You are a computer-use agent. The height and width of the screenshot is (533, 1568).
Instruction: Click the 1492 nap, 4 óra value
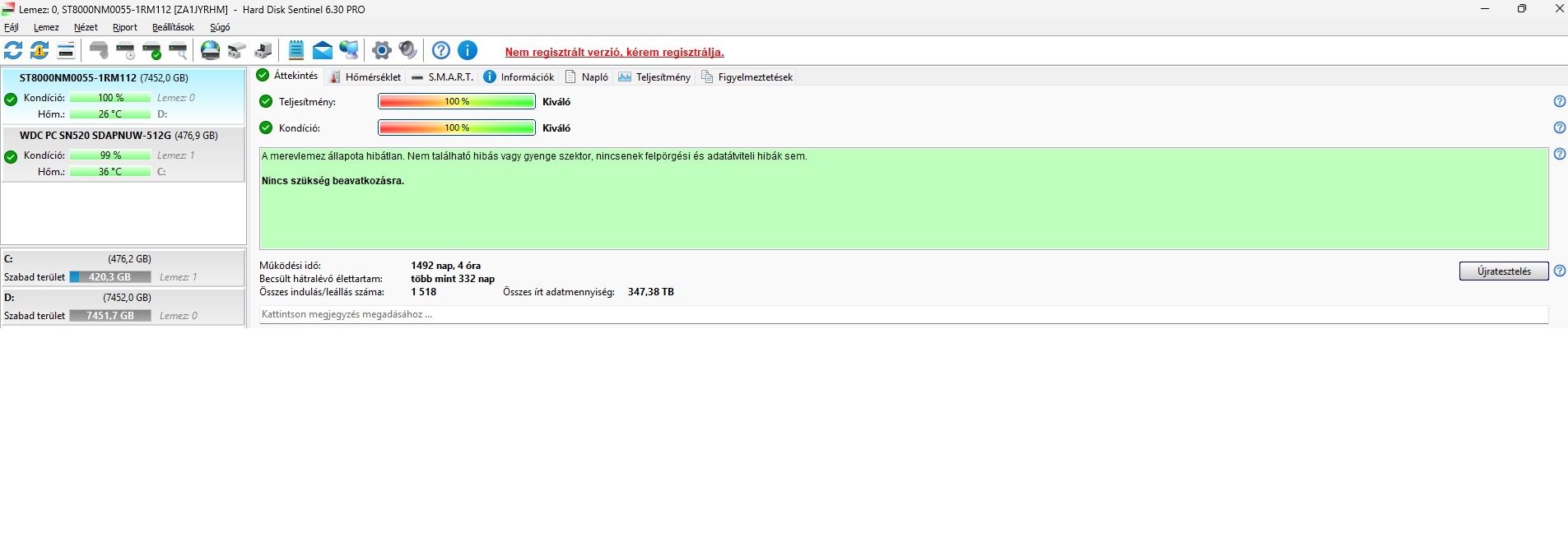click(445, 266)
